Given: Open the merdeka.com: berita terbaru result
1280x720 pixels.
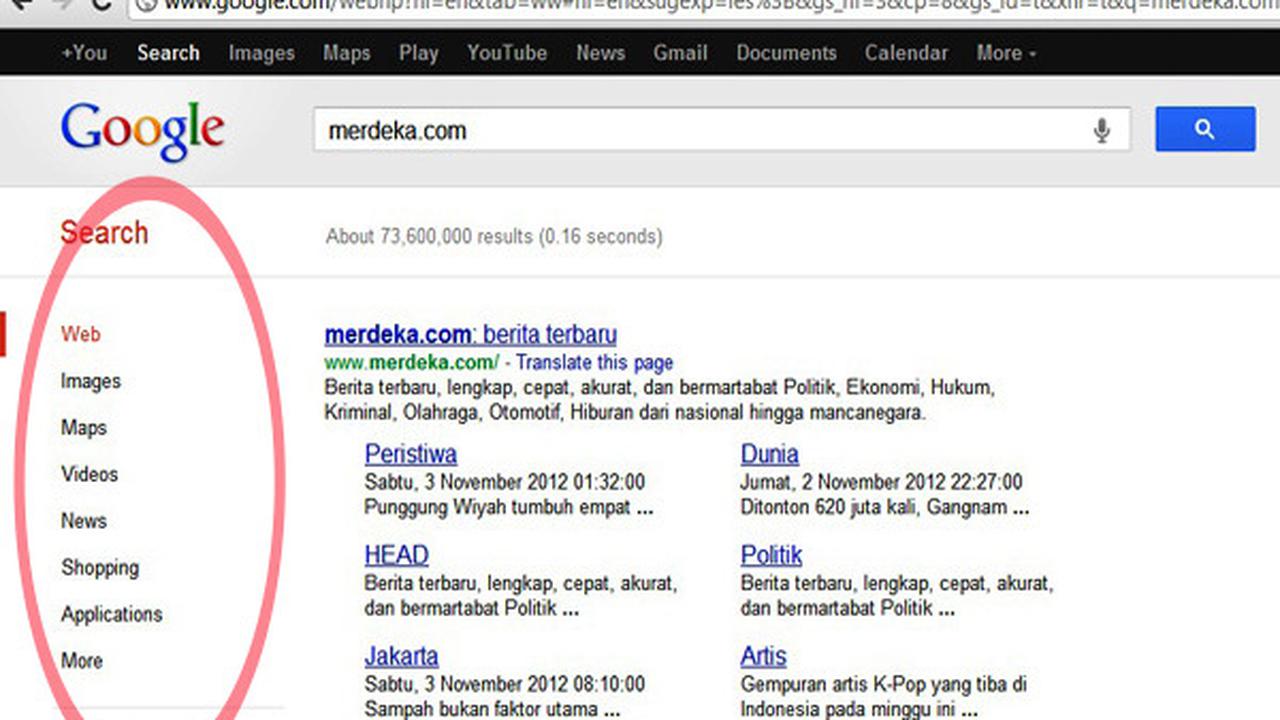Looking at the screenshot, I should point(470,334).
